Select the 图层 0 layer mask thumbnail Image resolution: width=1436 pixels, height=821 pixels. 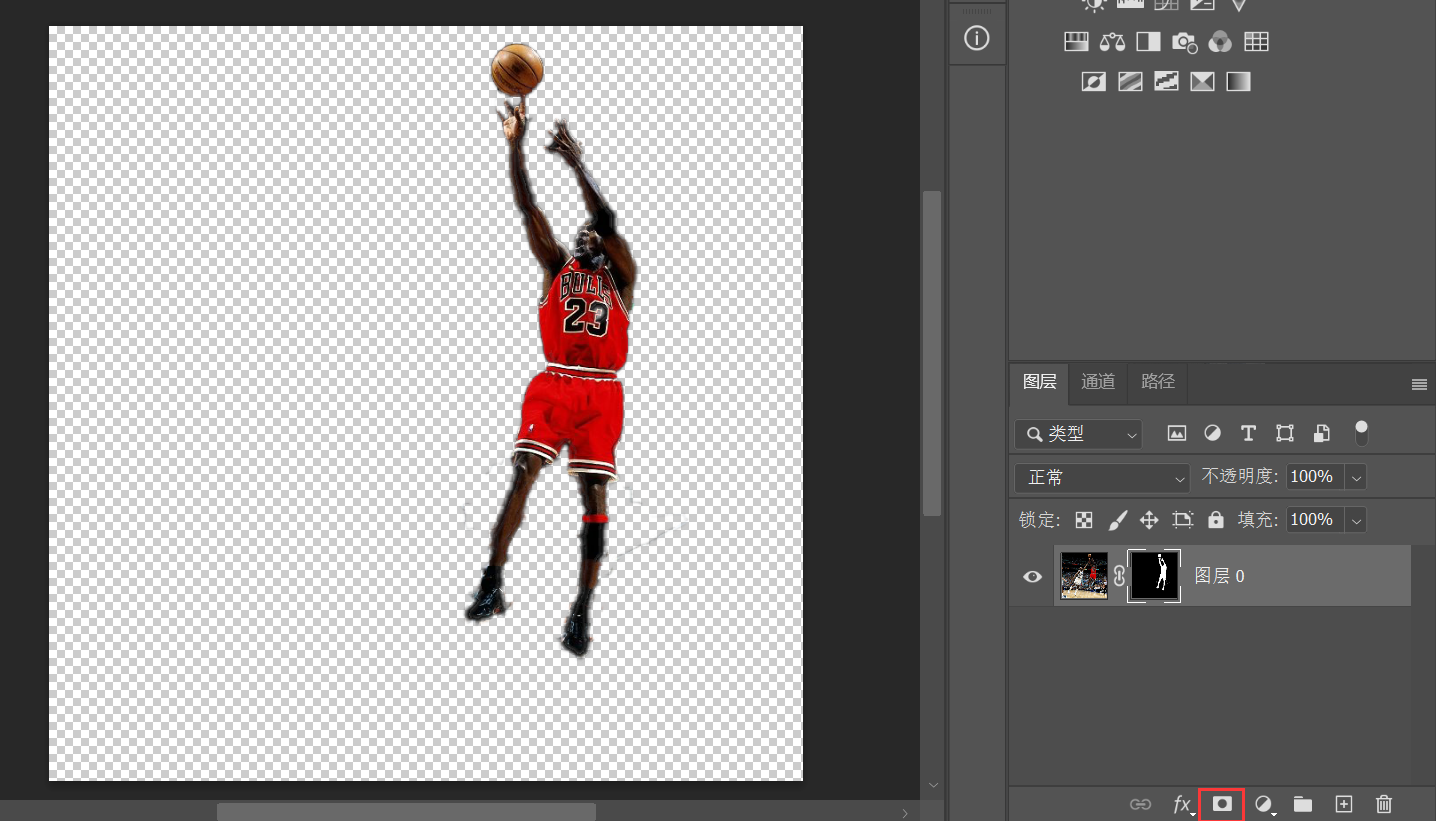pos(1154,576)
